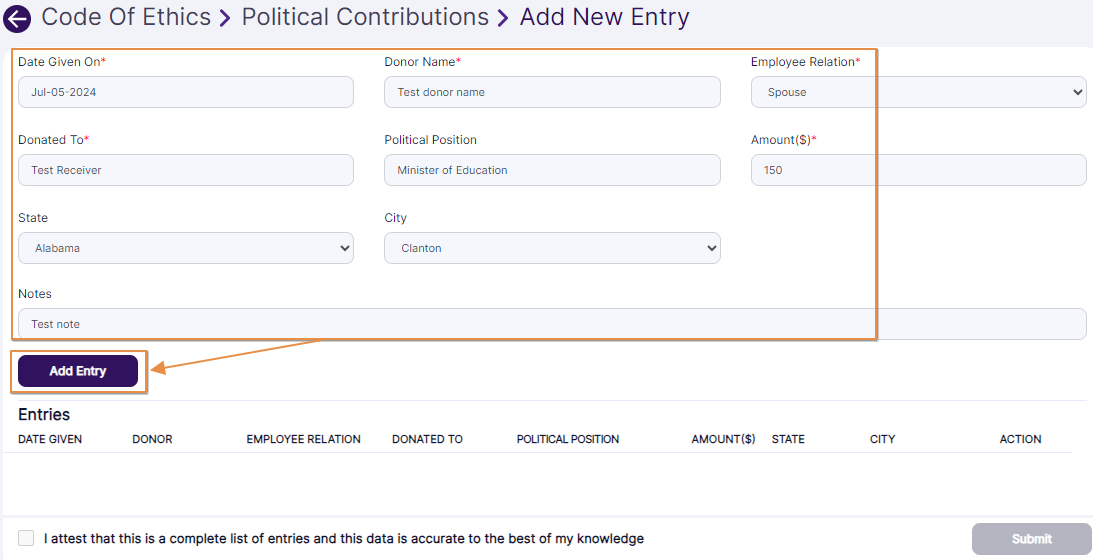
Task: Go to Code Of Ethics breadcrumb
Action: (x=126, y=17)
